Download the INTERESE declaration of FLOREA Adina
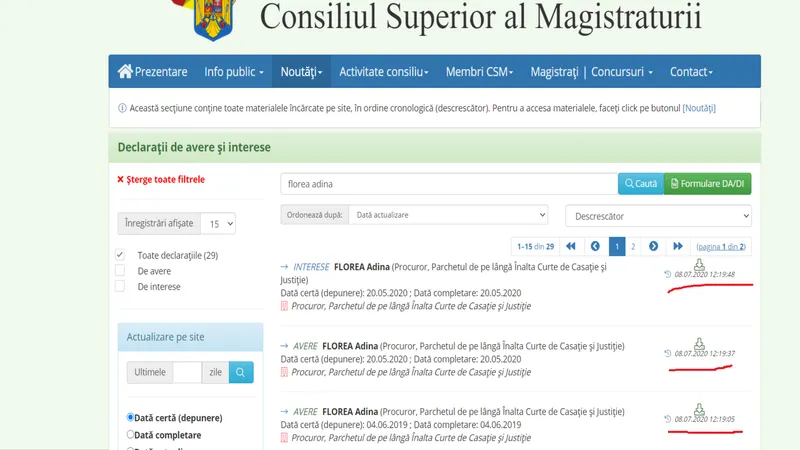Screen dimensions: 800x450 (699, 264)
